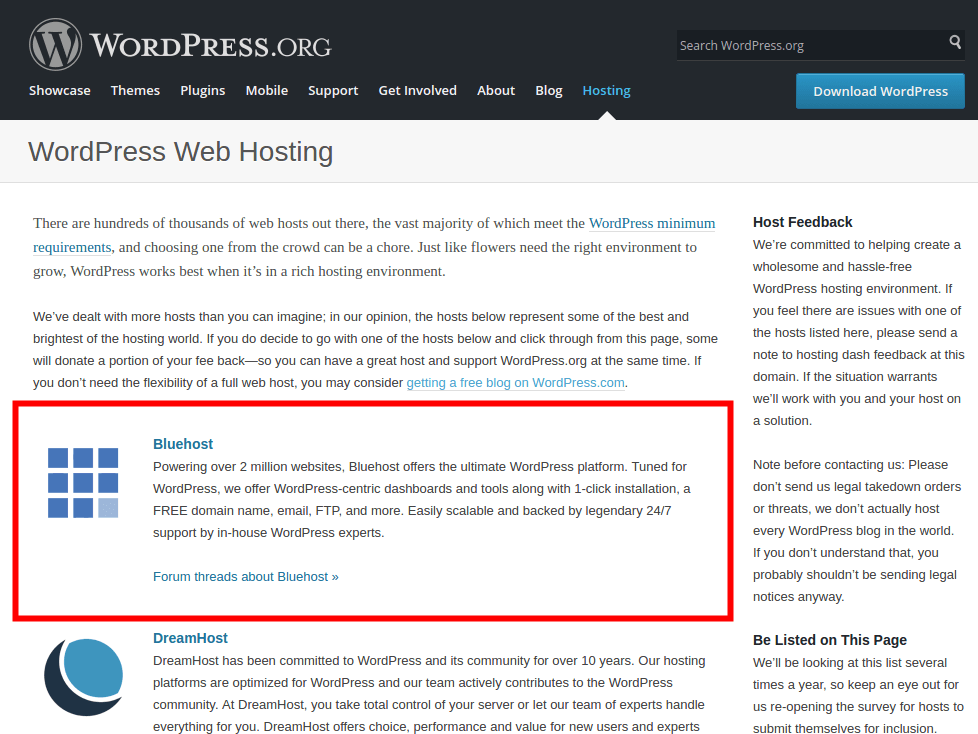The height and width of the screenshot is (734, 978).
Task: Click getting a free blog on WordPress.com
Action: [x=515, y=383]
